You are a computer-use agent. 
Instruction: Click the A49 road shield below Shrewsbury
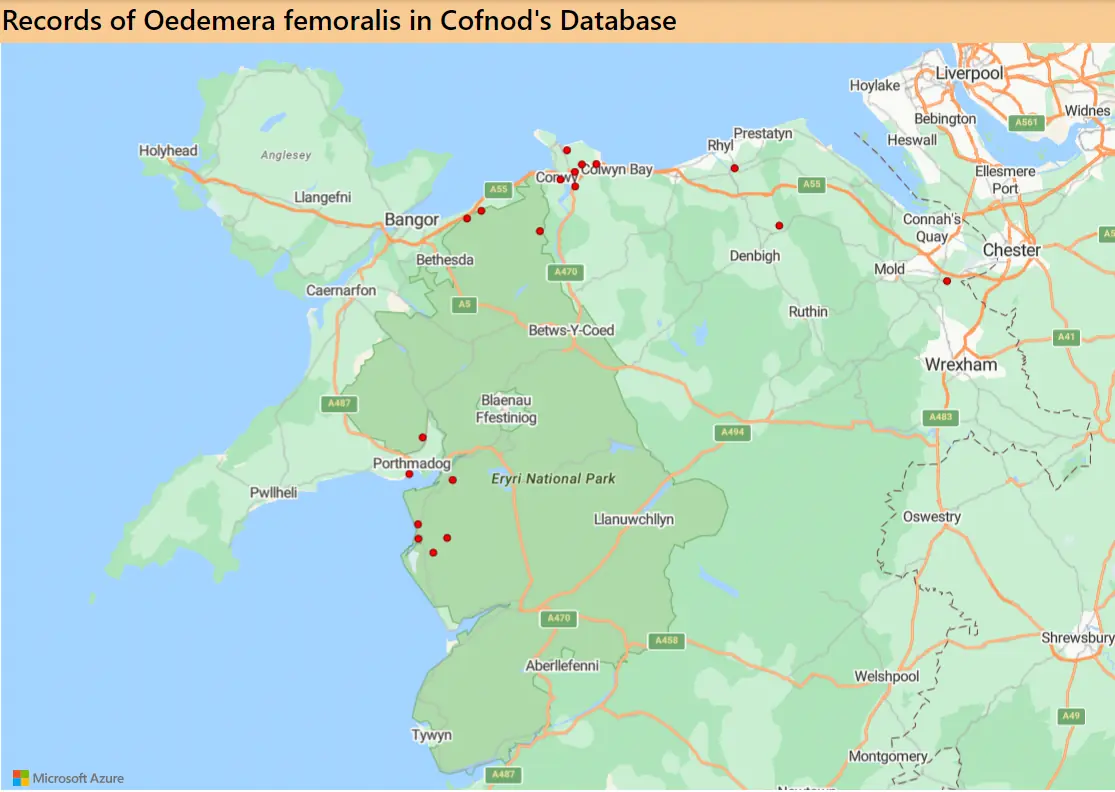pos(1072,716)
